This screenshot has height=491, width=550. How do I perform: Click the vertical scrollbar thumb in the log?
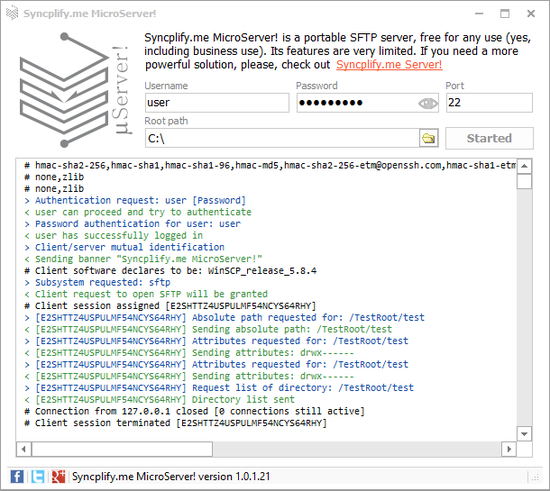pos(524,181)
